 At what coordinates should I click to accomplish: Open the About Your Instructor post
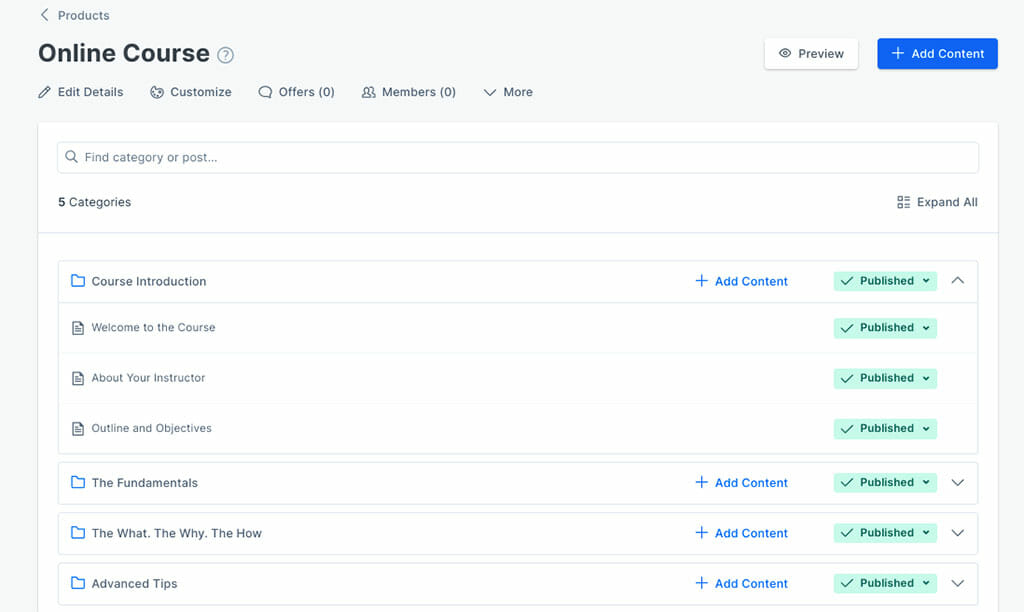coord(148,378)
